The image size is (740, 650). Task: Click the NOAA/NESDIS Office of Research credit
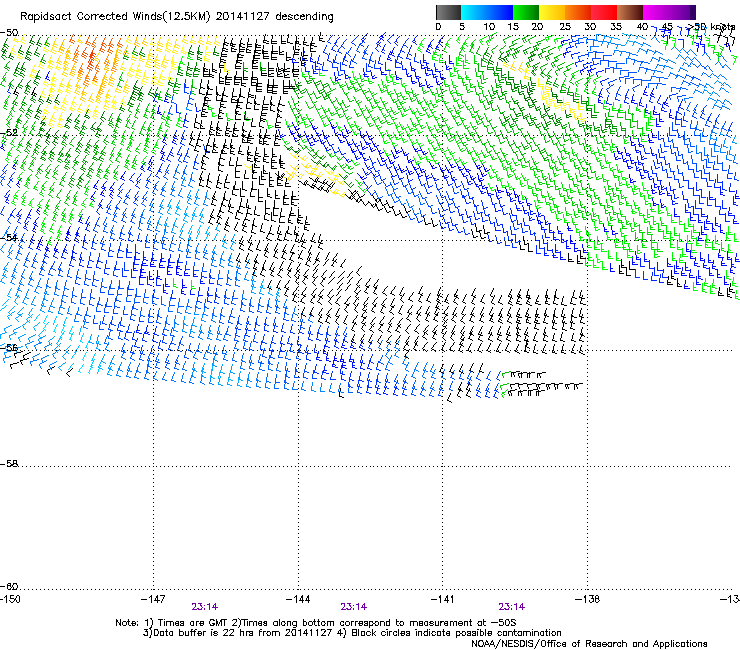[589, 644]
